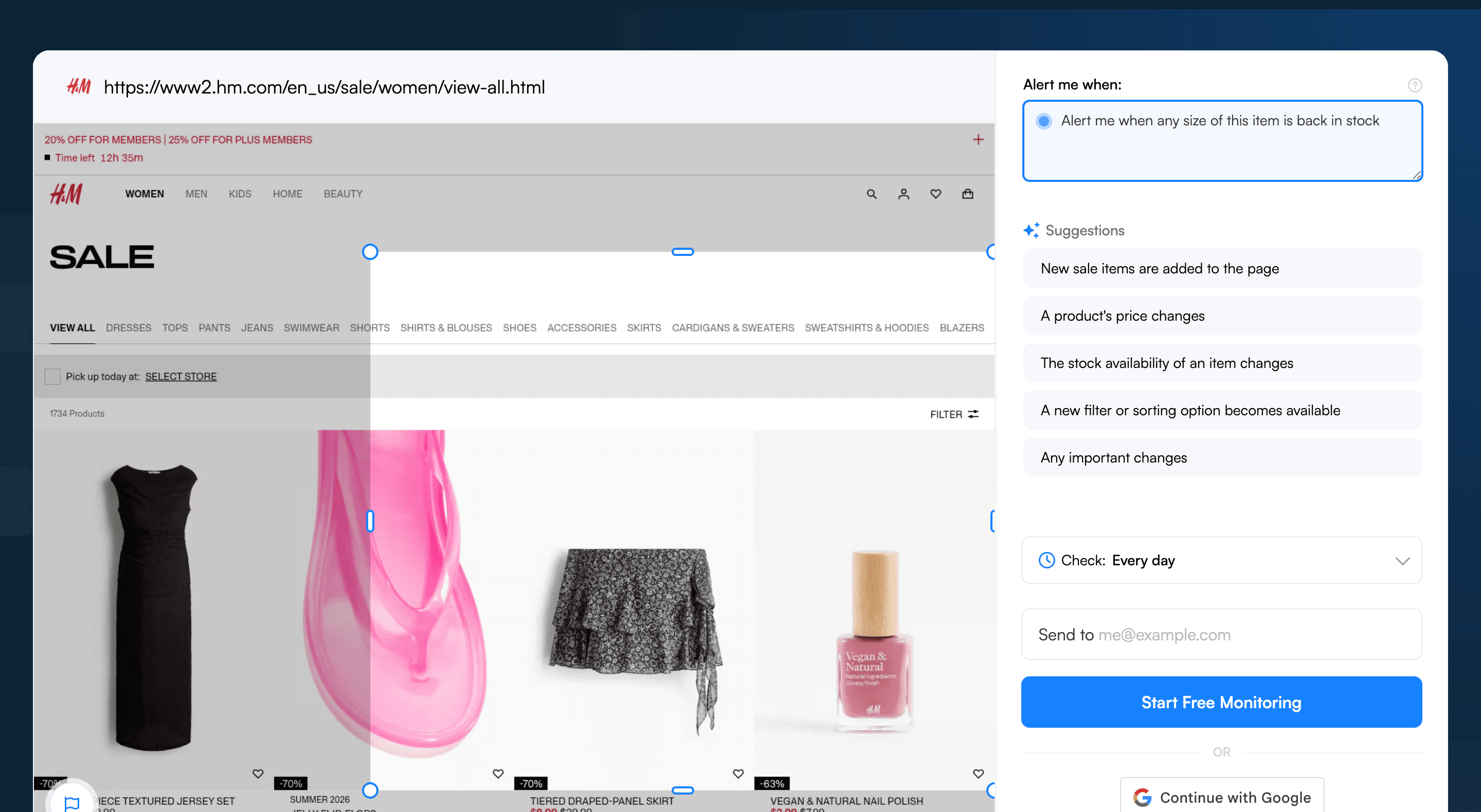Screen dimensions: 1481x812
Task: Switch to the SWIMWEAR tab
Action: coord(312,328)
